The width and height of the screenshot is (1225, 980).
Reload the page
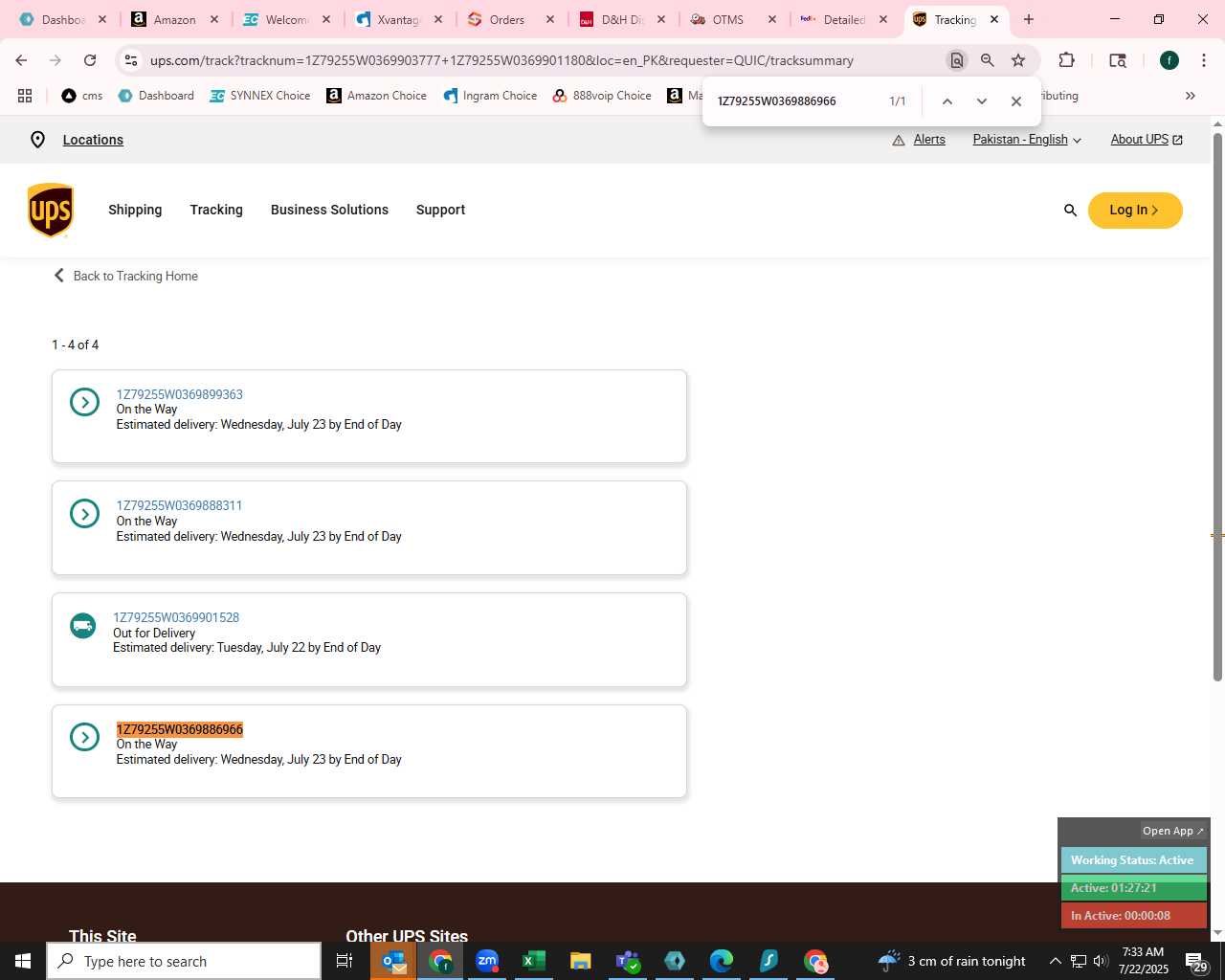[90, 60]
